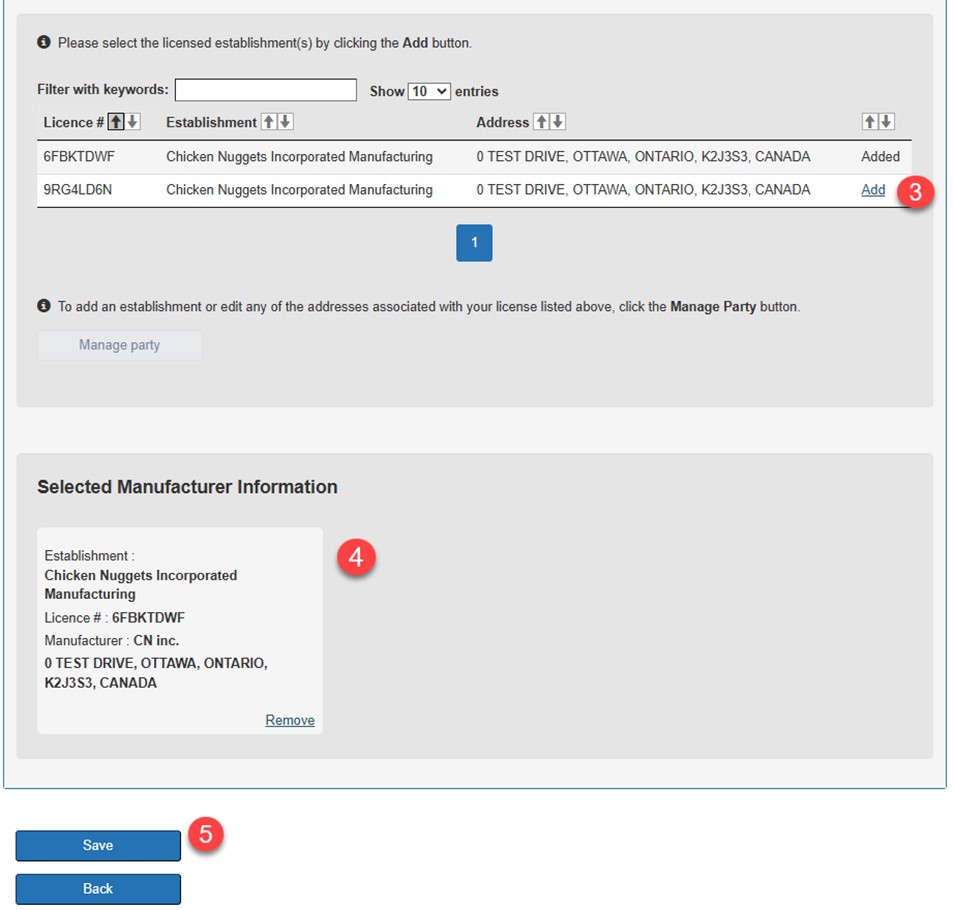Select page 1 in pagination

pos(474,242)
